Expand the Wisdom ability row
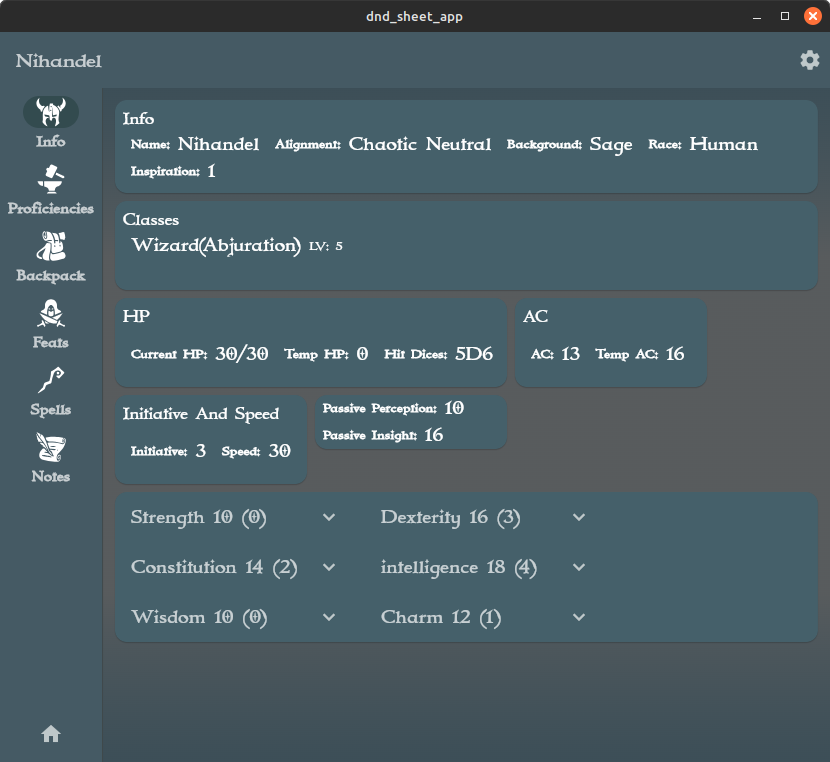This screenshot has width=830, height=762. point(329,617)
